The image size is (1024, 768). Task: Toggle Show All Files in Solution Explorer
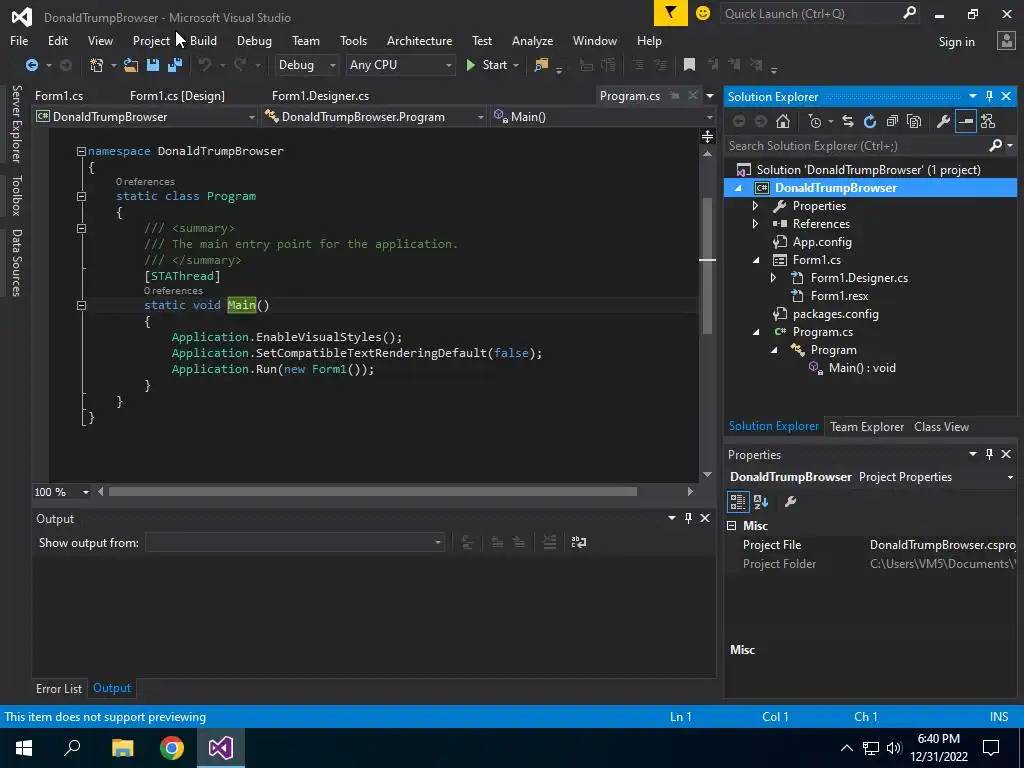point(914,121)
